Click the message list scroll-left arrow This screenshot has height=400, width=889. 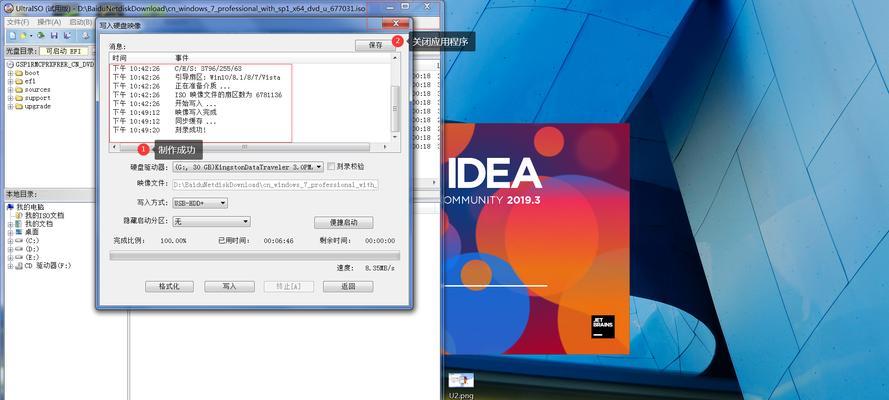pos(115,147)
